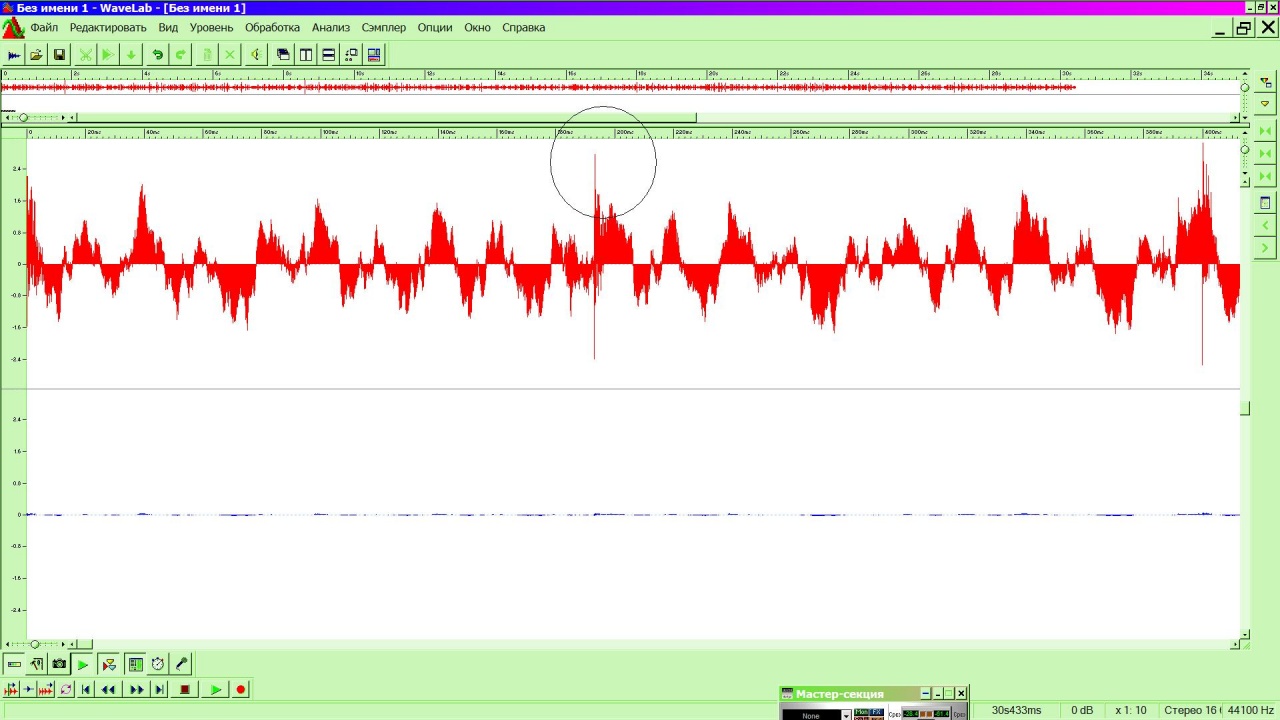Save the file with floppy disk icon

pyautogui.click(x=59, y=55)
